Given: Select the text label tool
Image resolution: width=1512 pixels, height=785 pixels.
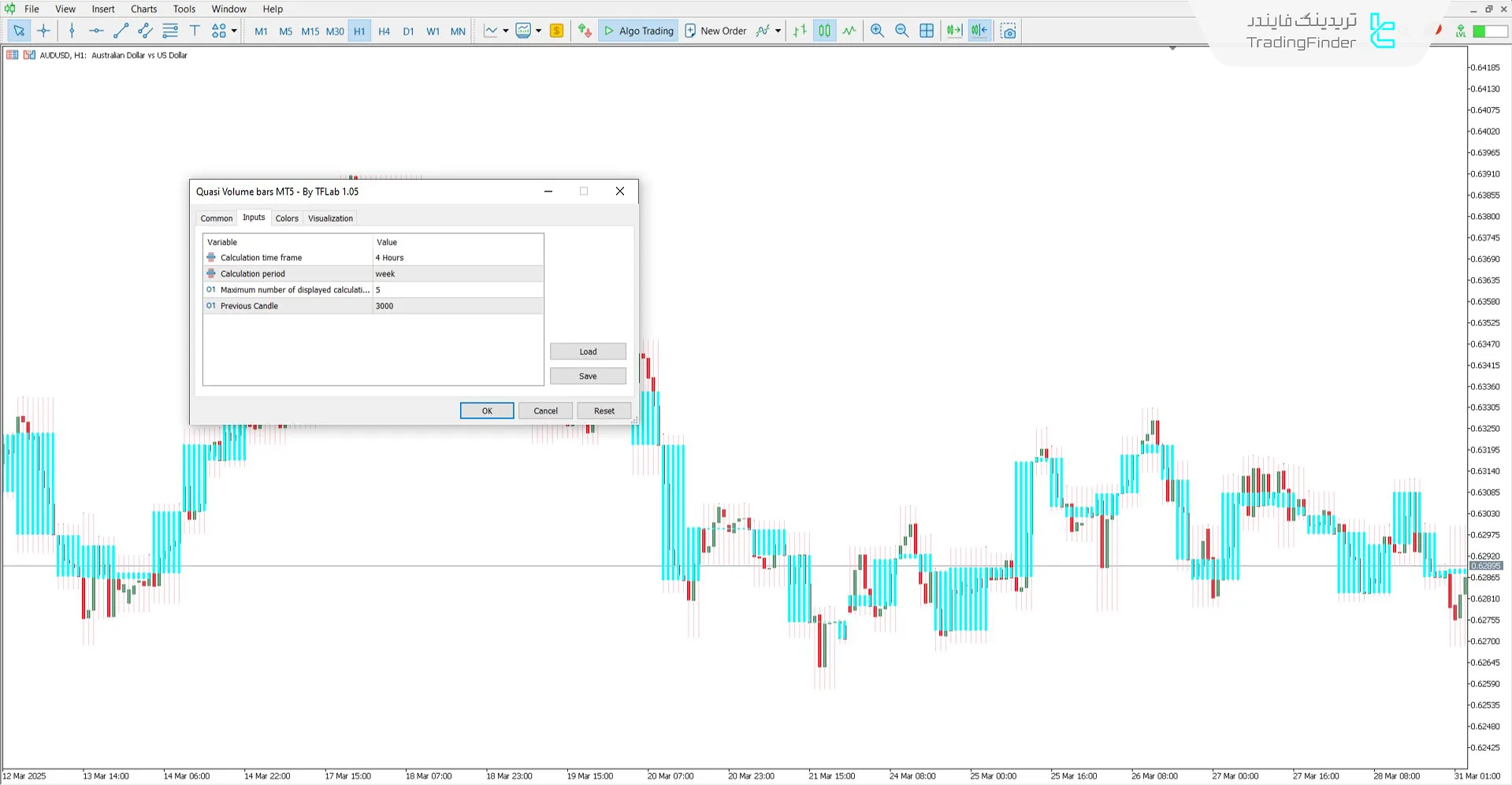Looking at the screenshot, I should pos(195,31).
